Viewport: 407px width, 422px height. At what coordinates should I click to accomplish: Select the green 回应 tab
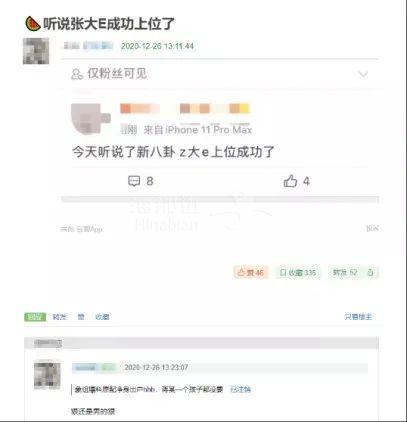[x=35, y=317]
